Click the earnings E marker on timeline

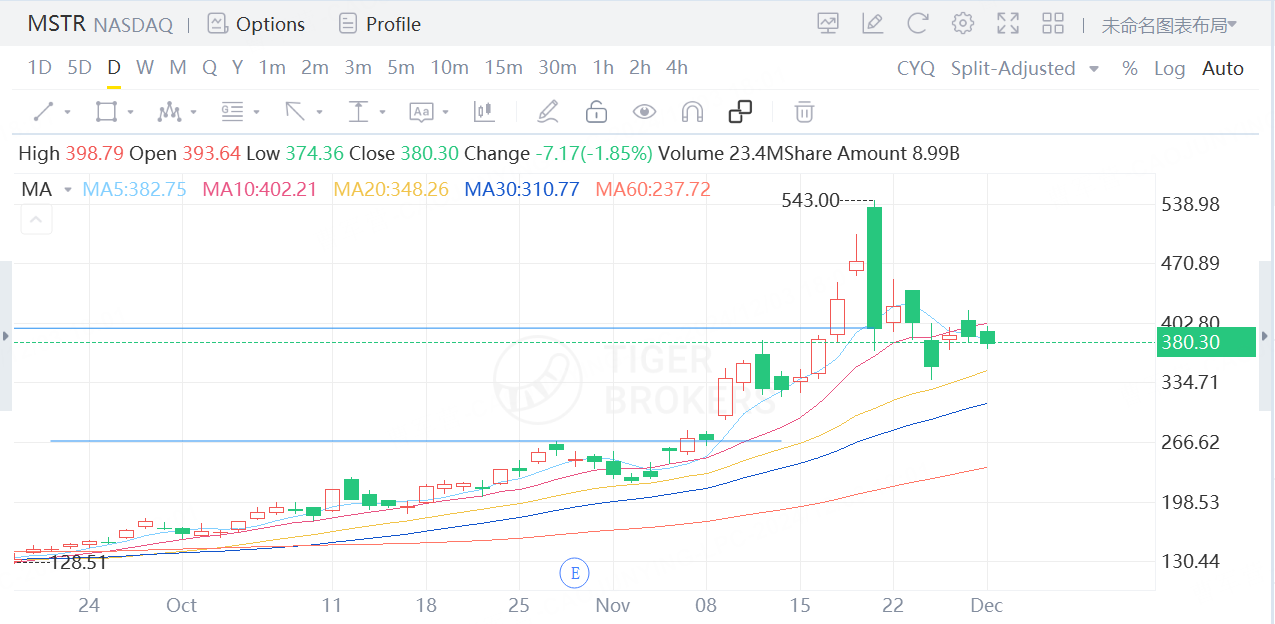click(x=574, y=574)
